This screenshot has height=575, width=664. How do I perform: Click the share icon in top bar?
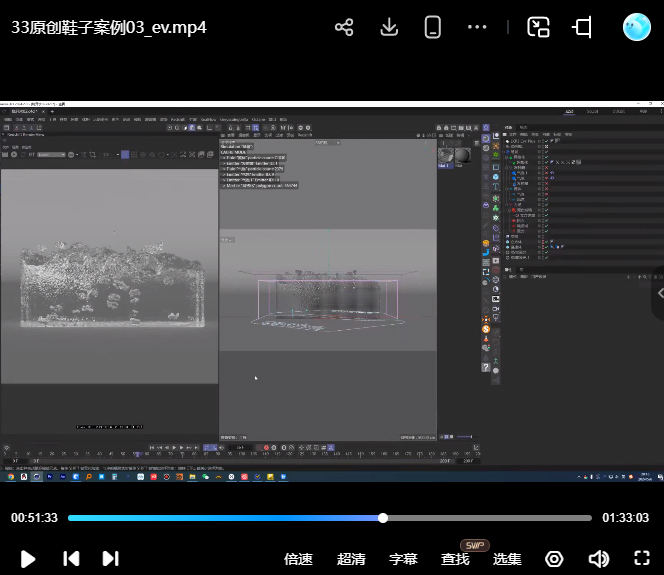[344, 27]
